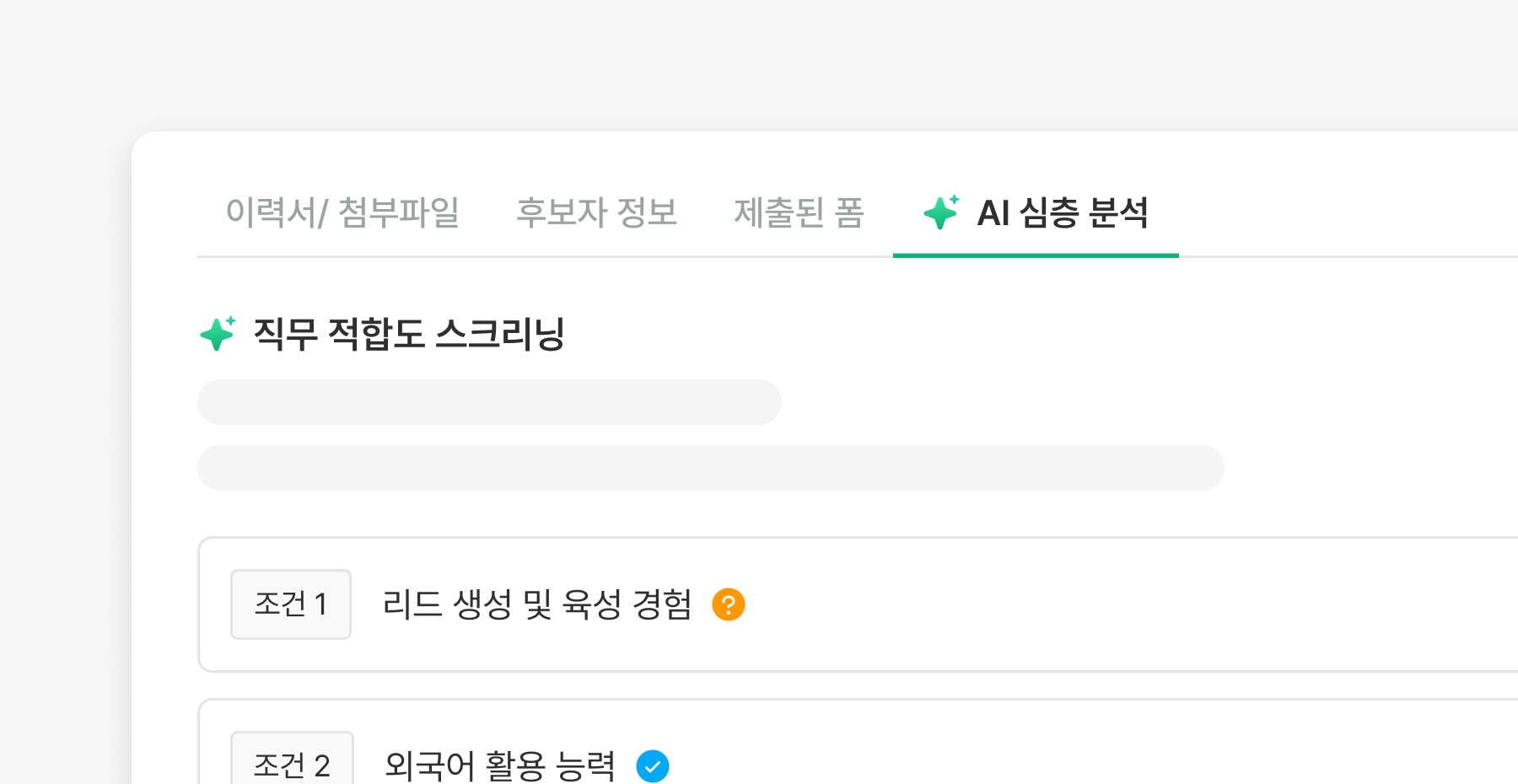1518x784 pixels.
Task: Click the longer loading placeholder bar
Action: [710, 468]
